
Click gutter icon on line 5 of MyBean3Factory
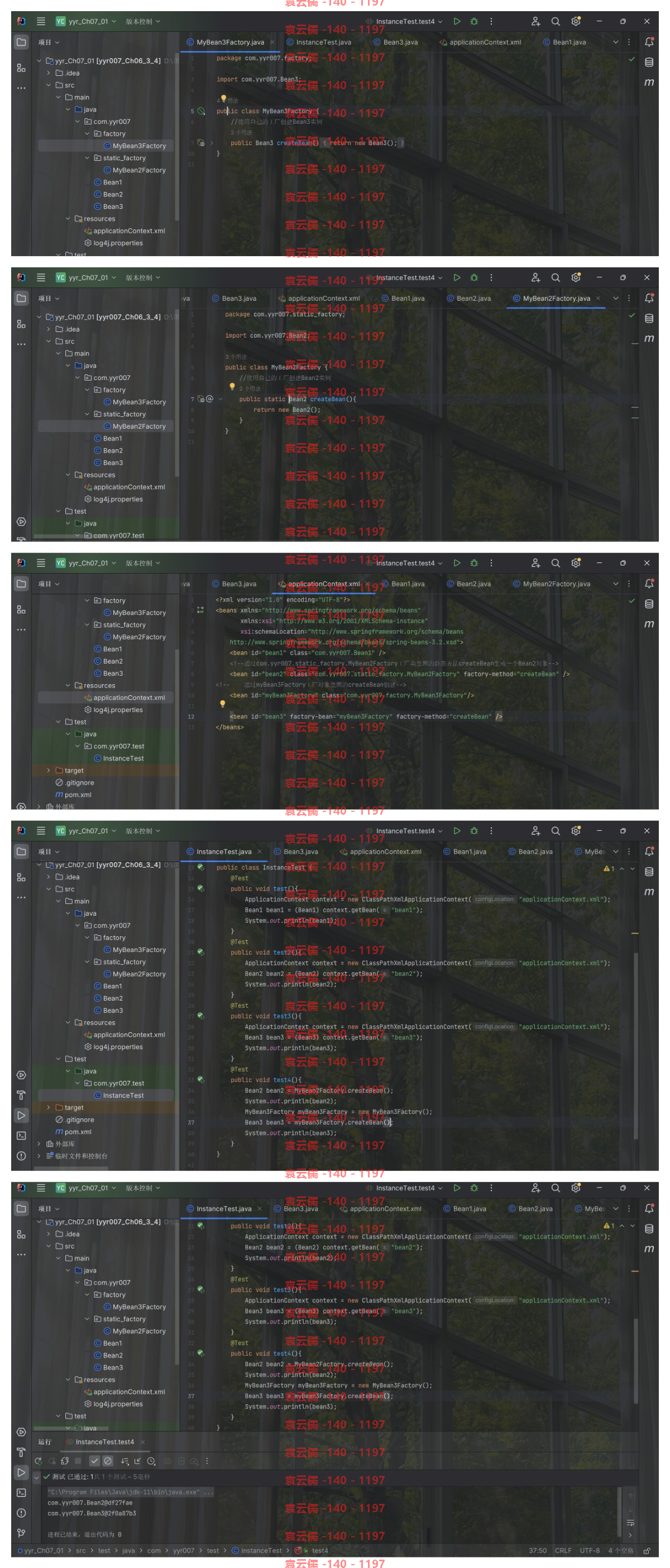(x=201, y=112)
